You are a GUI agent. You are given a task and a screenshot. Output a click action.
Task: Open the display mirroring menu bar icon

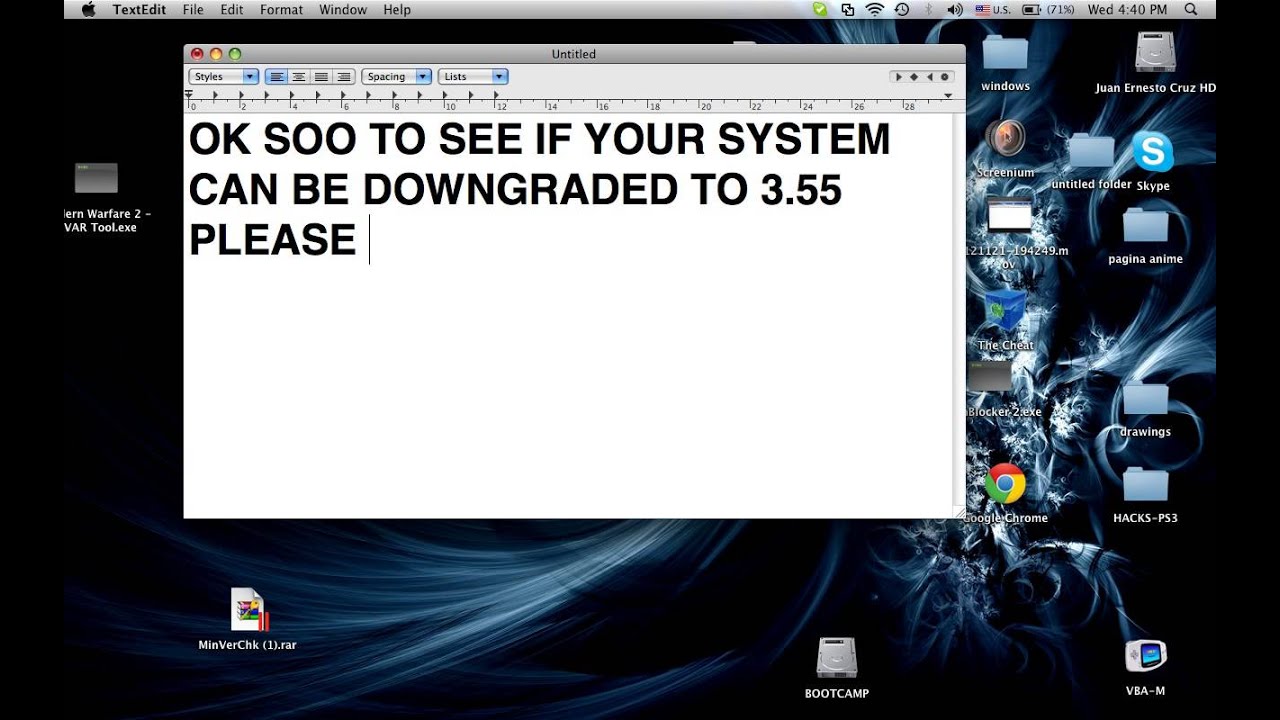point(848,10)
